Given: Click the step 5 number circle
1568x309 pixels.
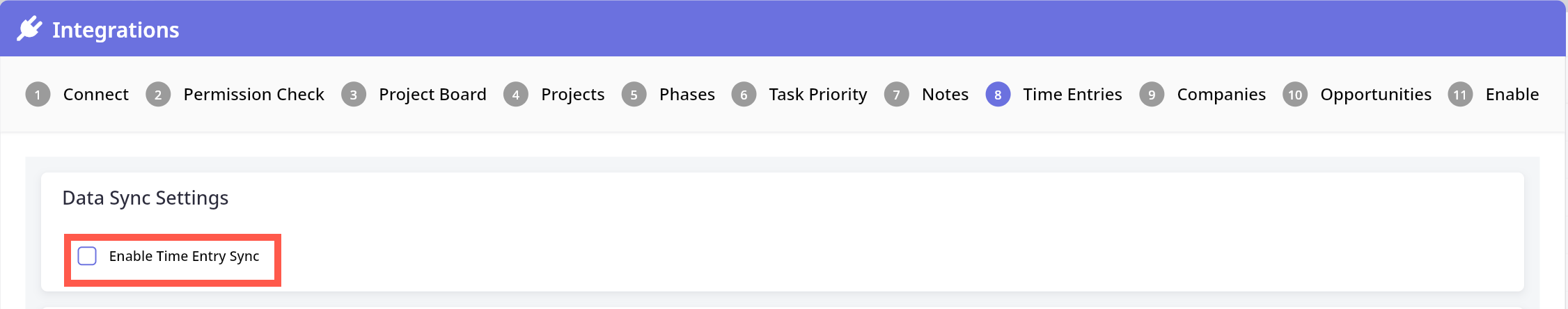Looking at the screenshot, I should tap(634, 95).
